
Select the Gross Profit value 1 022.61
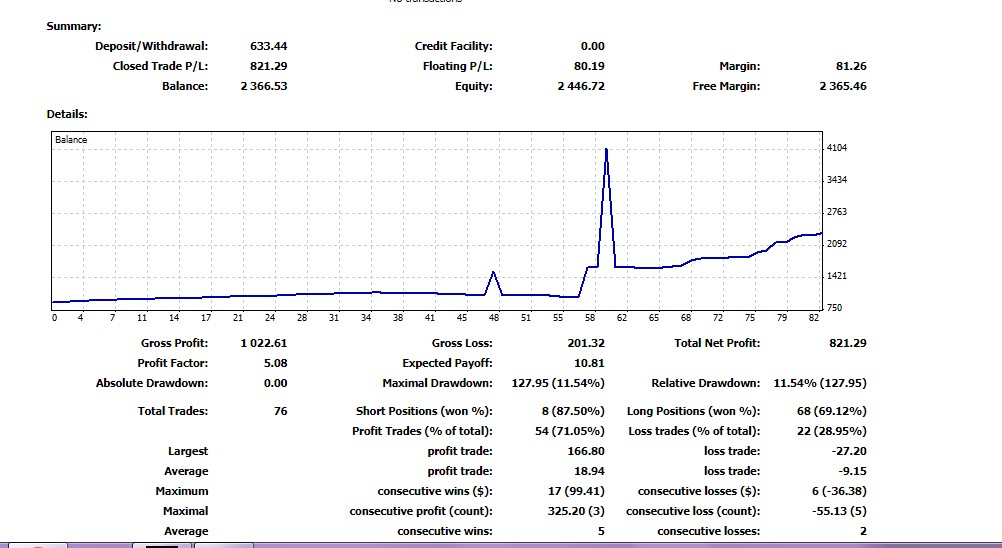(x=264, y=343)
